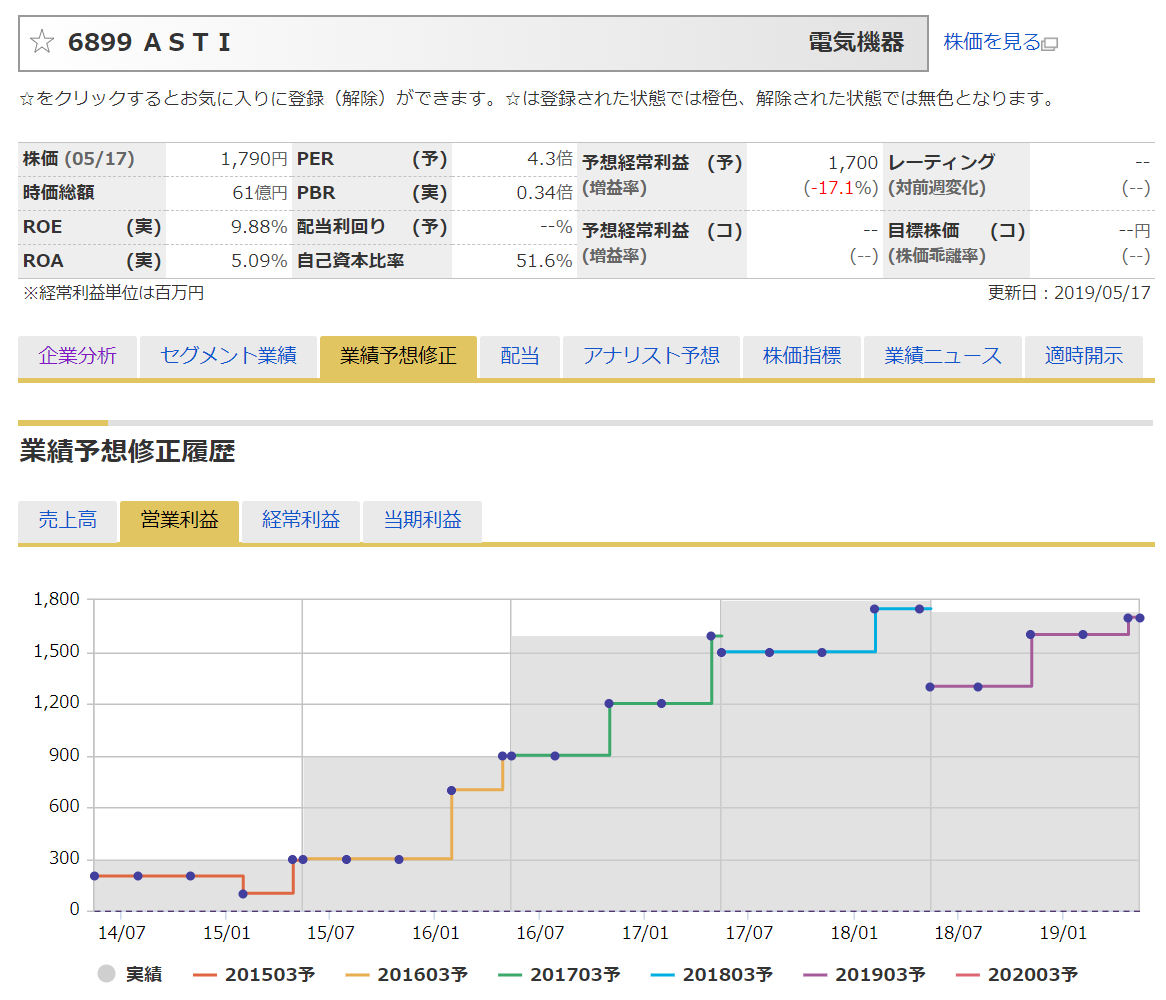Click the レーティング label

pos(941,163)
